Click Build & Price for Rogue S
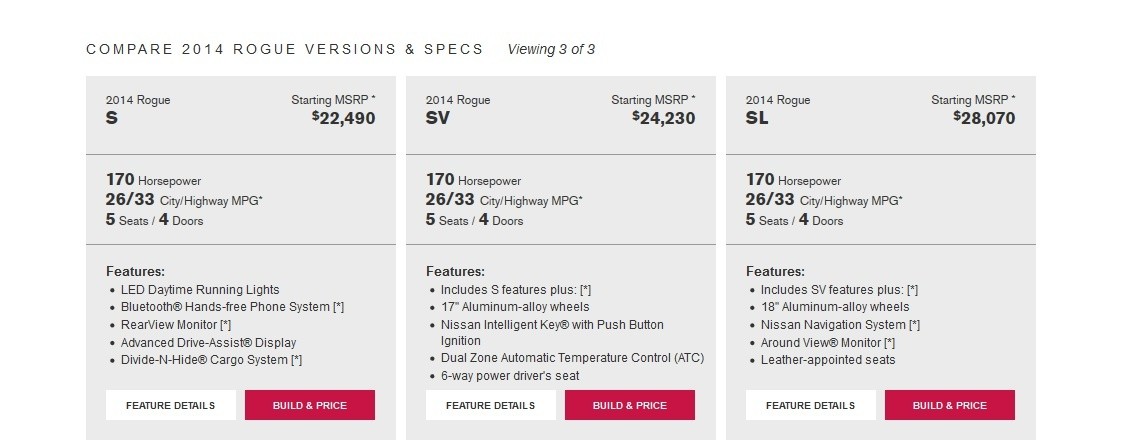This screenshot has height=441, width=1135. [310, 406]
